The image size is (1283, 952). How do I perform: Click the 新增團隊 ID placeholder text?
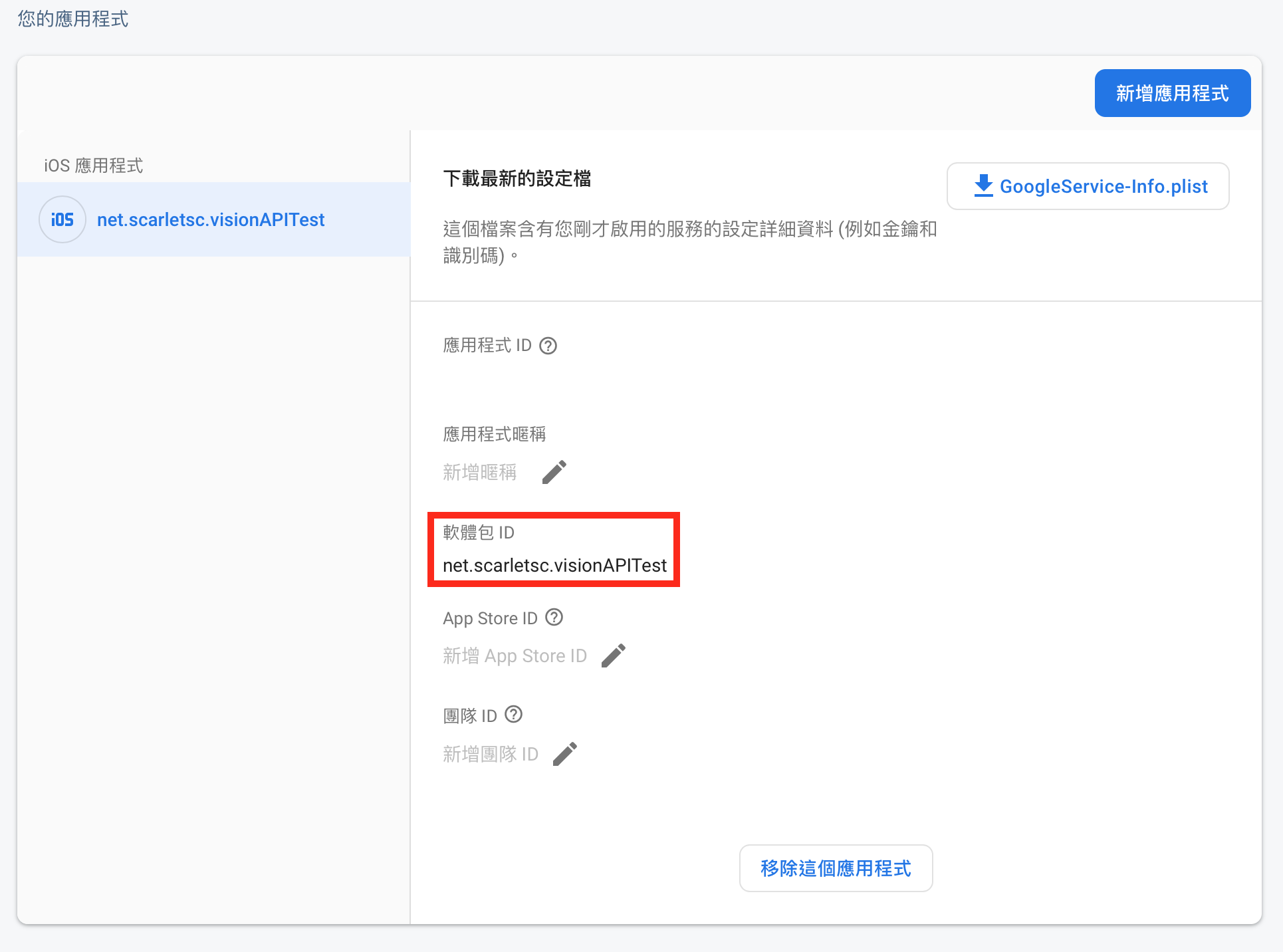coord(490,754)
